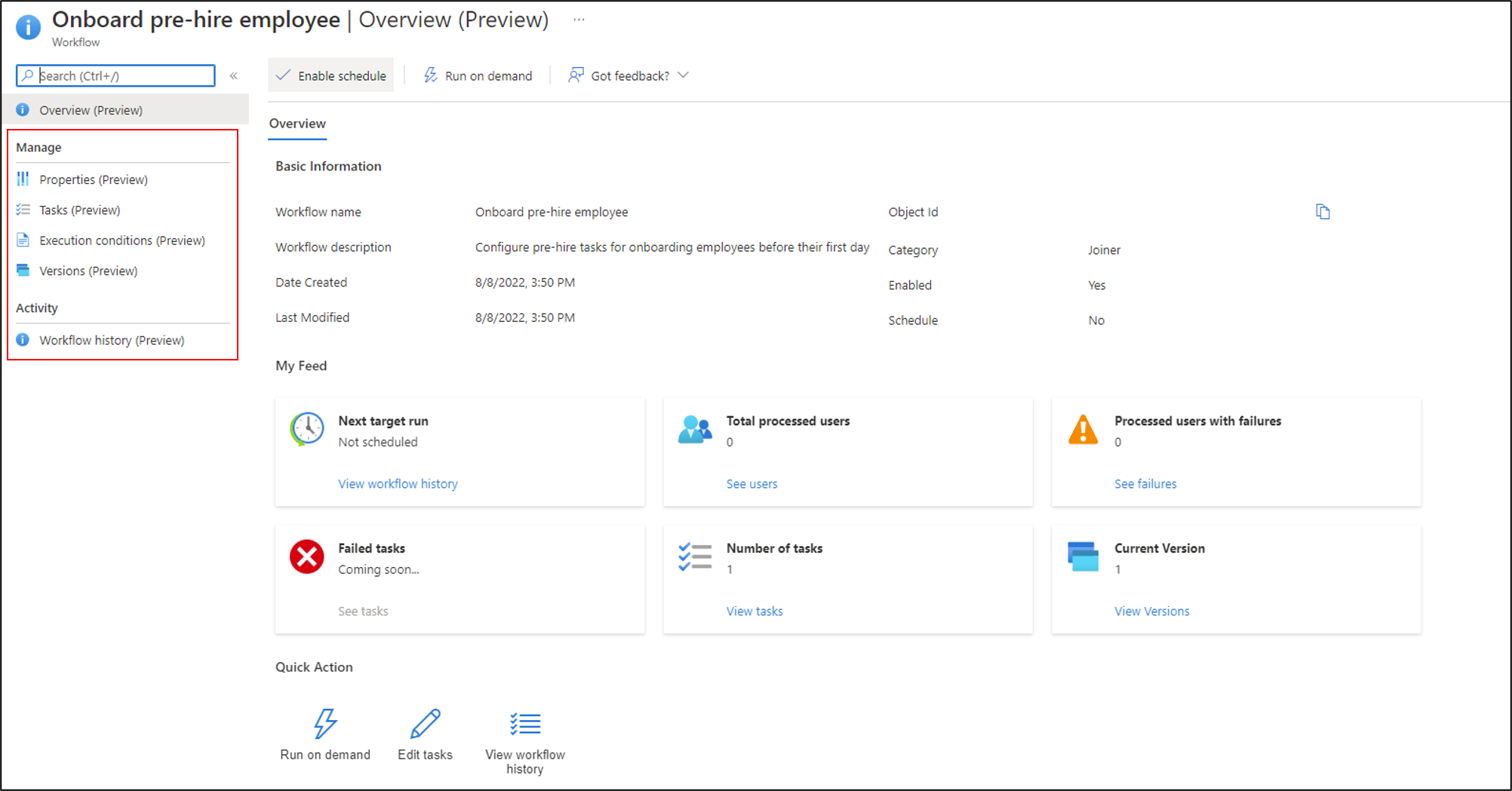Click the Workflow history (Preview) icon
This screenshot has height=791, width=1512.
pyautogui.click(x=23, y=340)
